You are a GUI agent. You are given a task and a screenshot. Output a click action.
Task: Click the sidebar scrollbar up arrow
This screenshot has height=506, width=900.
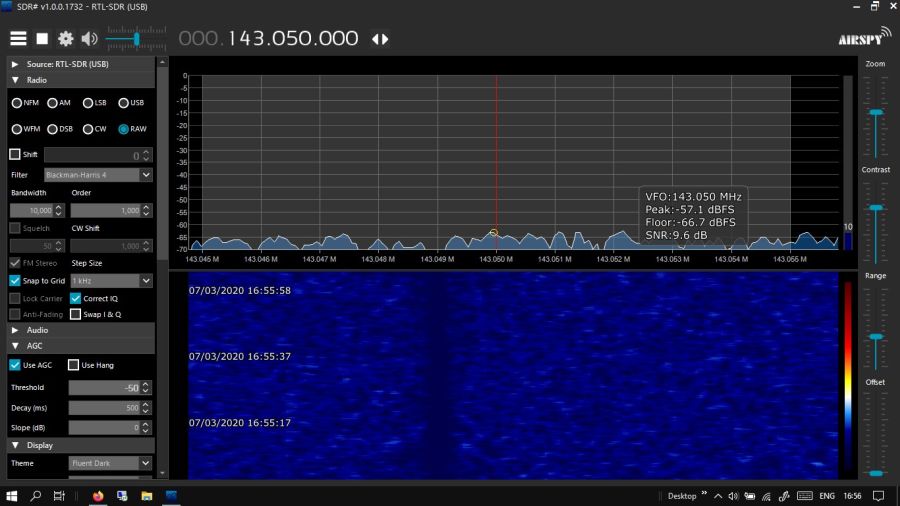pyautogui.click(x=162, y=62)
